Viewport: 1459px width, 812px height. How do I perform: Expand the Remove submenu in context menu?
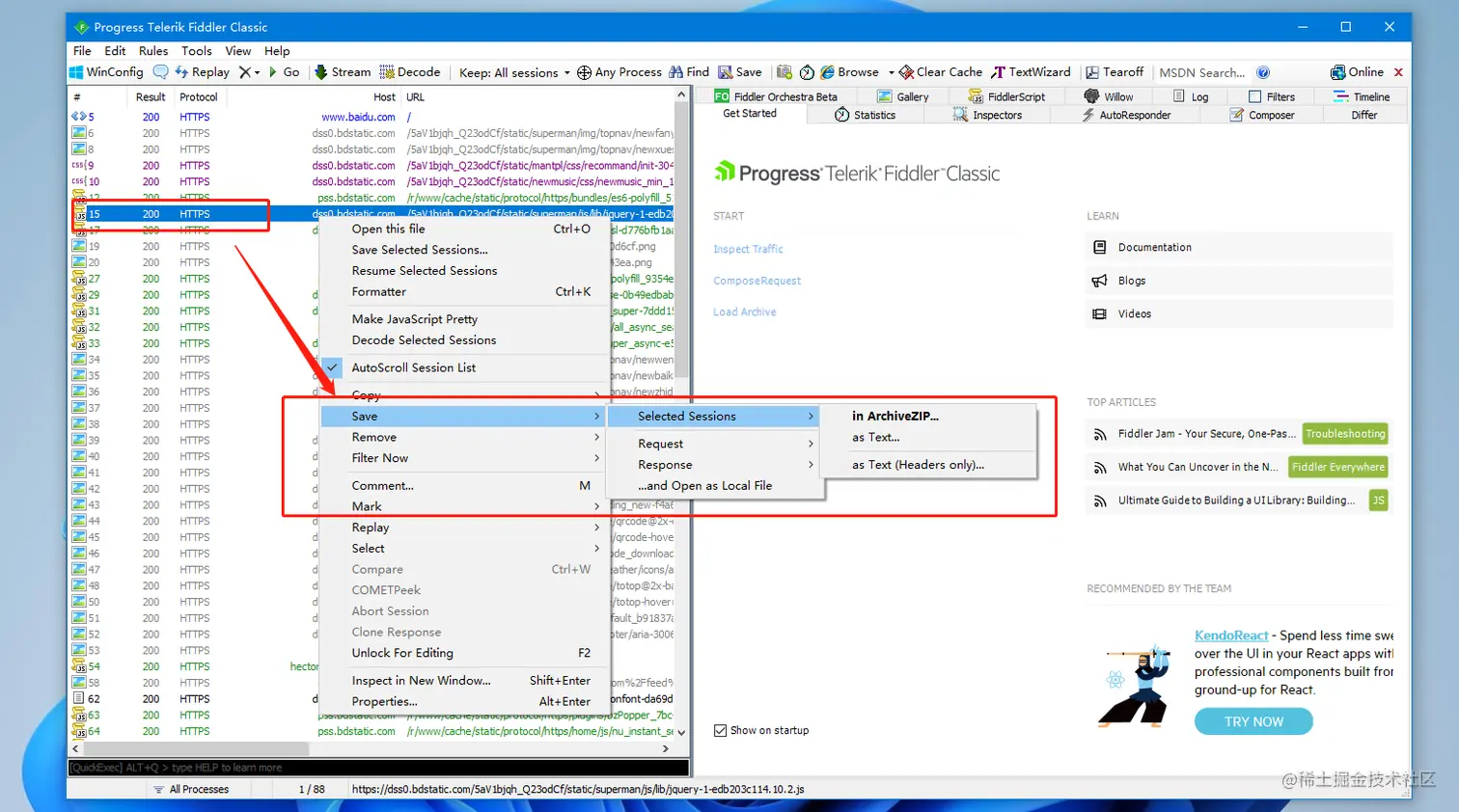tap(461, 437)
